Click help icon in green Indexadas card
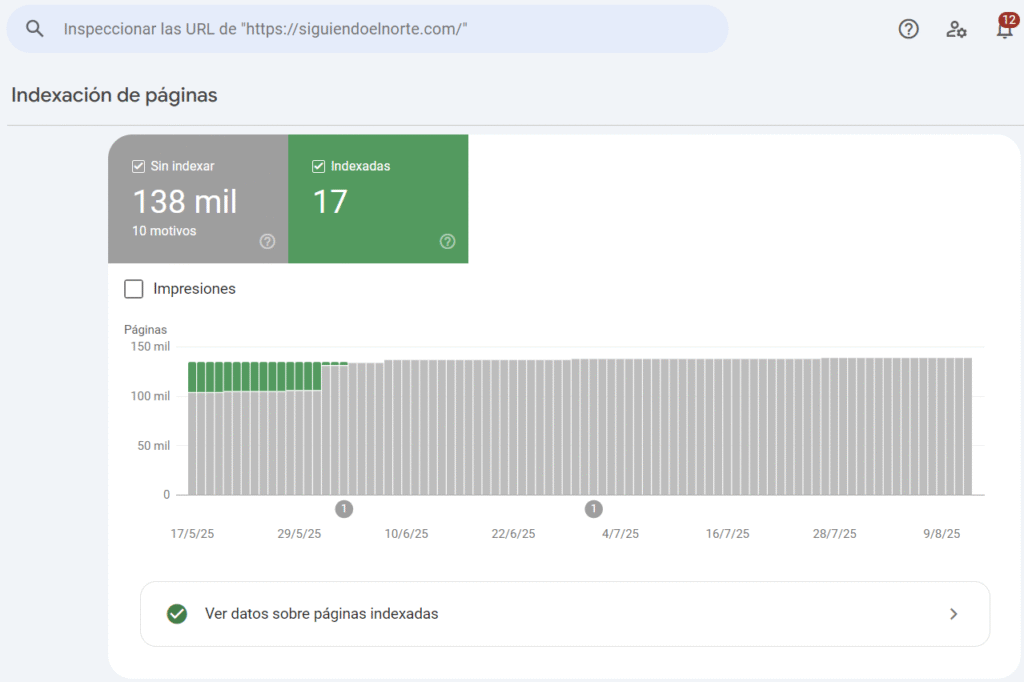1024x682 pixels. pos(447,241)
